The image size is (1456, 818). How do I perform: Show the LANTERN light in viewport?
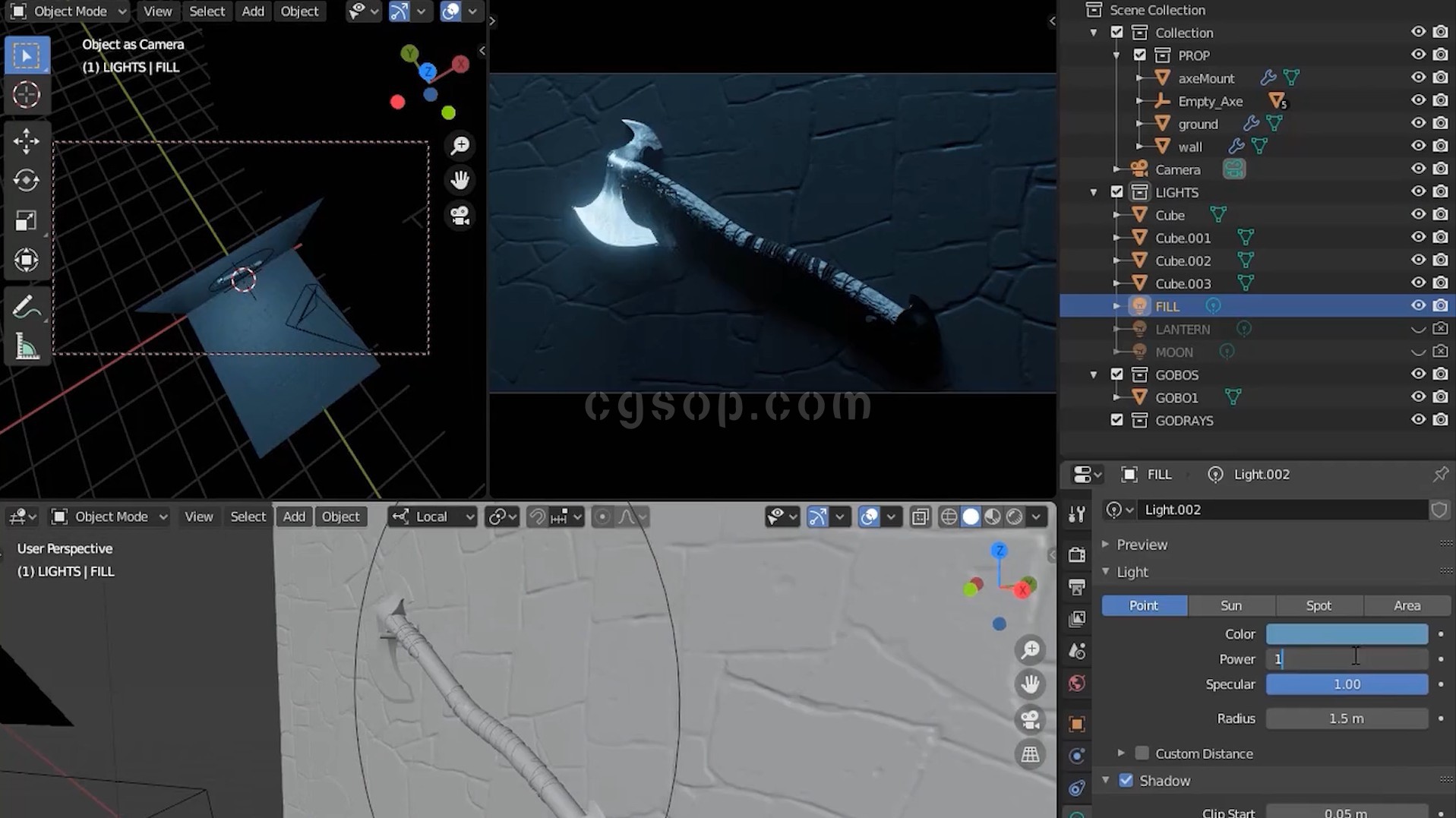1418,329
